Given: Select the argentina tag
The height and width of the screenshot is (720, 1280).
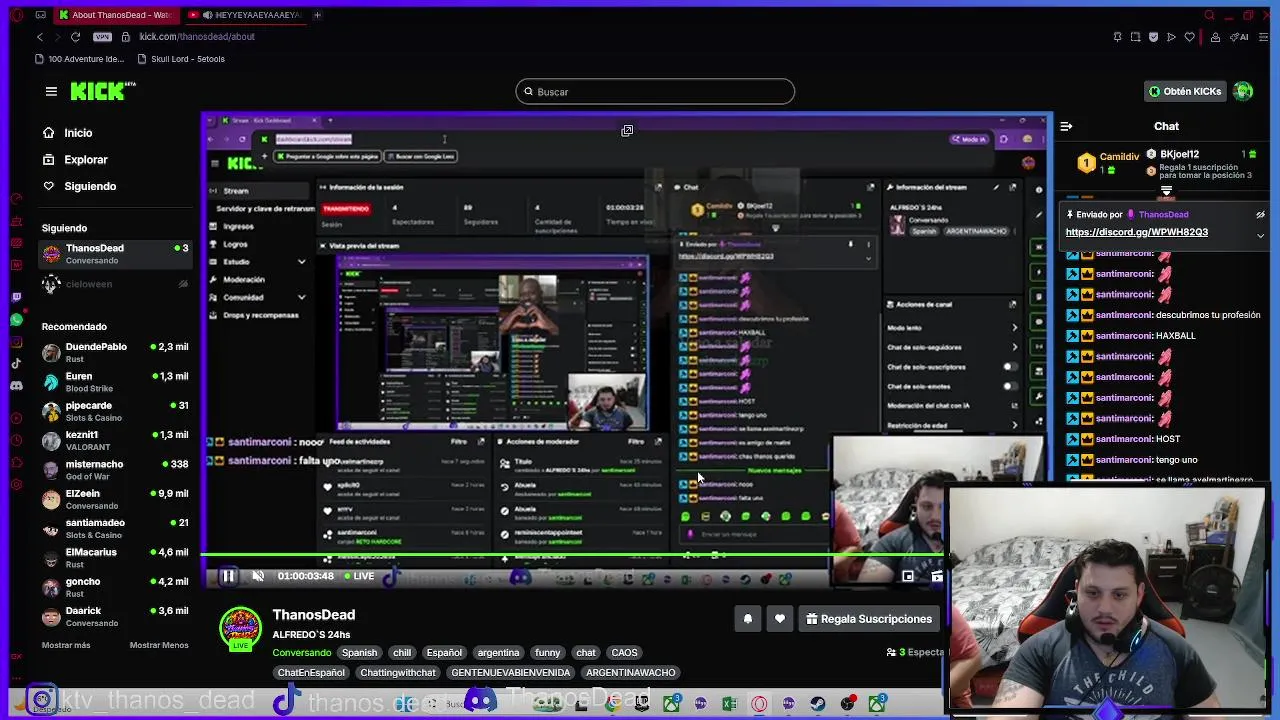Looking at the screenshot, I should [498, 653].
